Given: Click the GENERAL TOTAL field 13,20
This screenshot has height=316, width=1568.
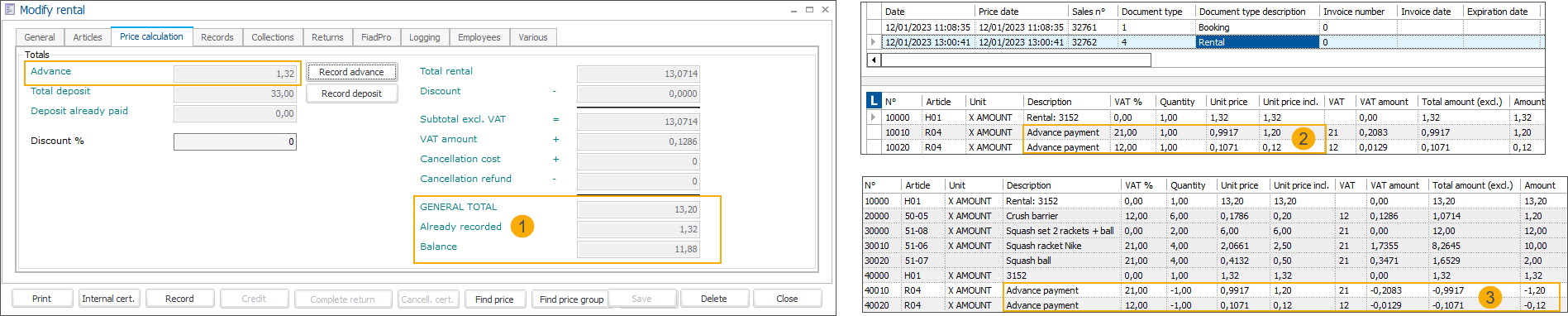Looking at the screenshot, I should [638, 209].
